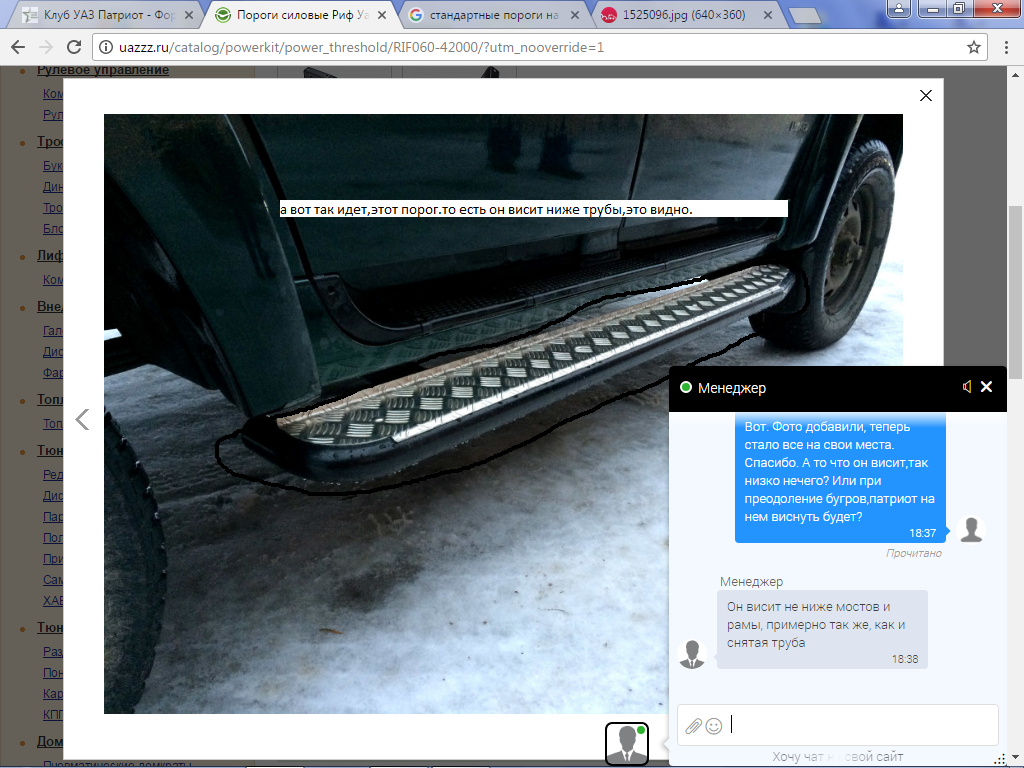Reload the page with the refresh button
The width and height of the screenshot is (1024, 768).
[73, 47]
